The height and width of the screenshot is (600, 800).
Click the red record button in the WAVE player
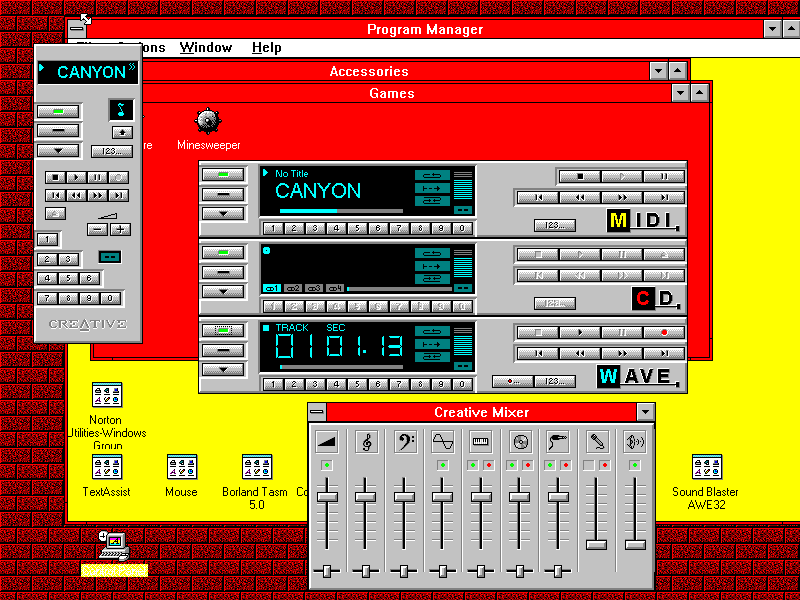pos(664,332)
